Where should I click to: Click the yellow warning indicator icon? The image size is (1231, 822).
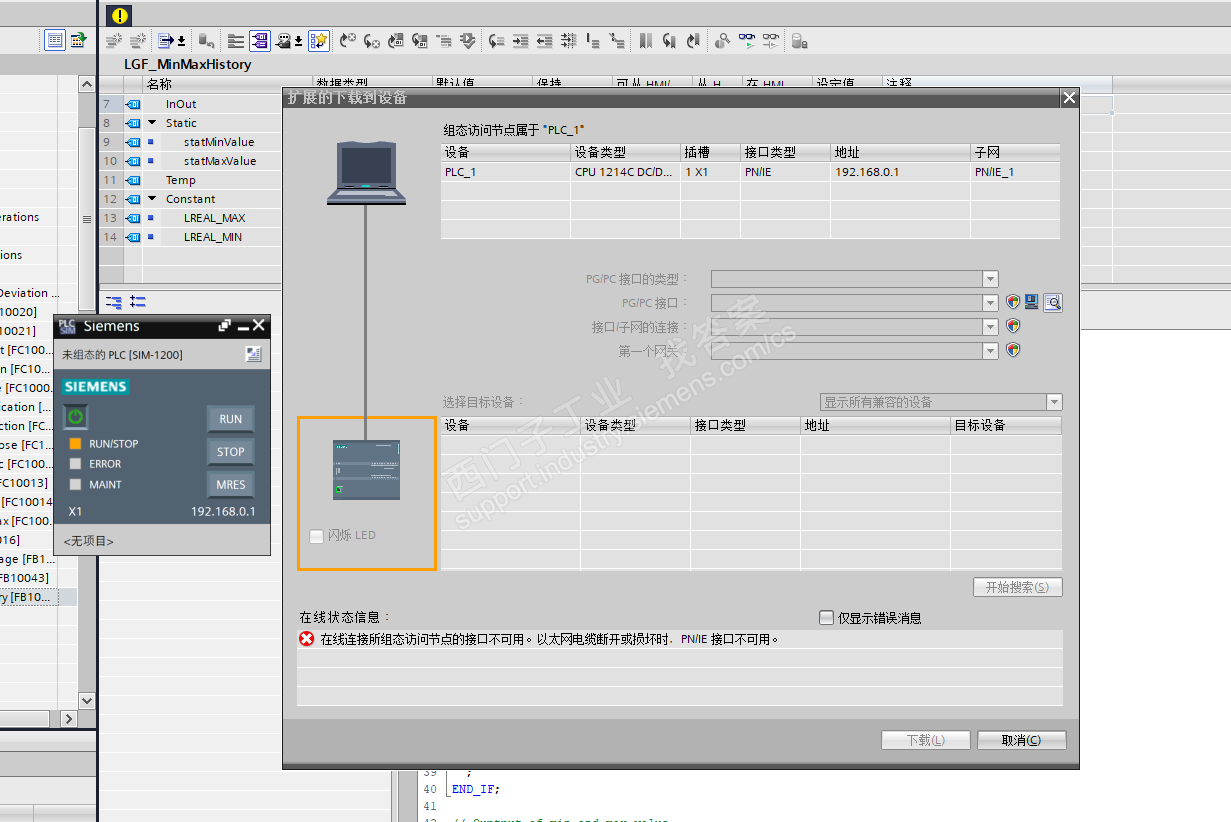[119, 16]
